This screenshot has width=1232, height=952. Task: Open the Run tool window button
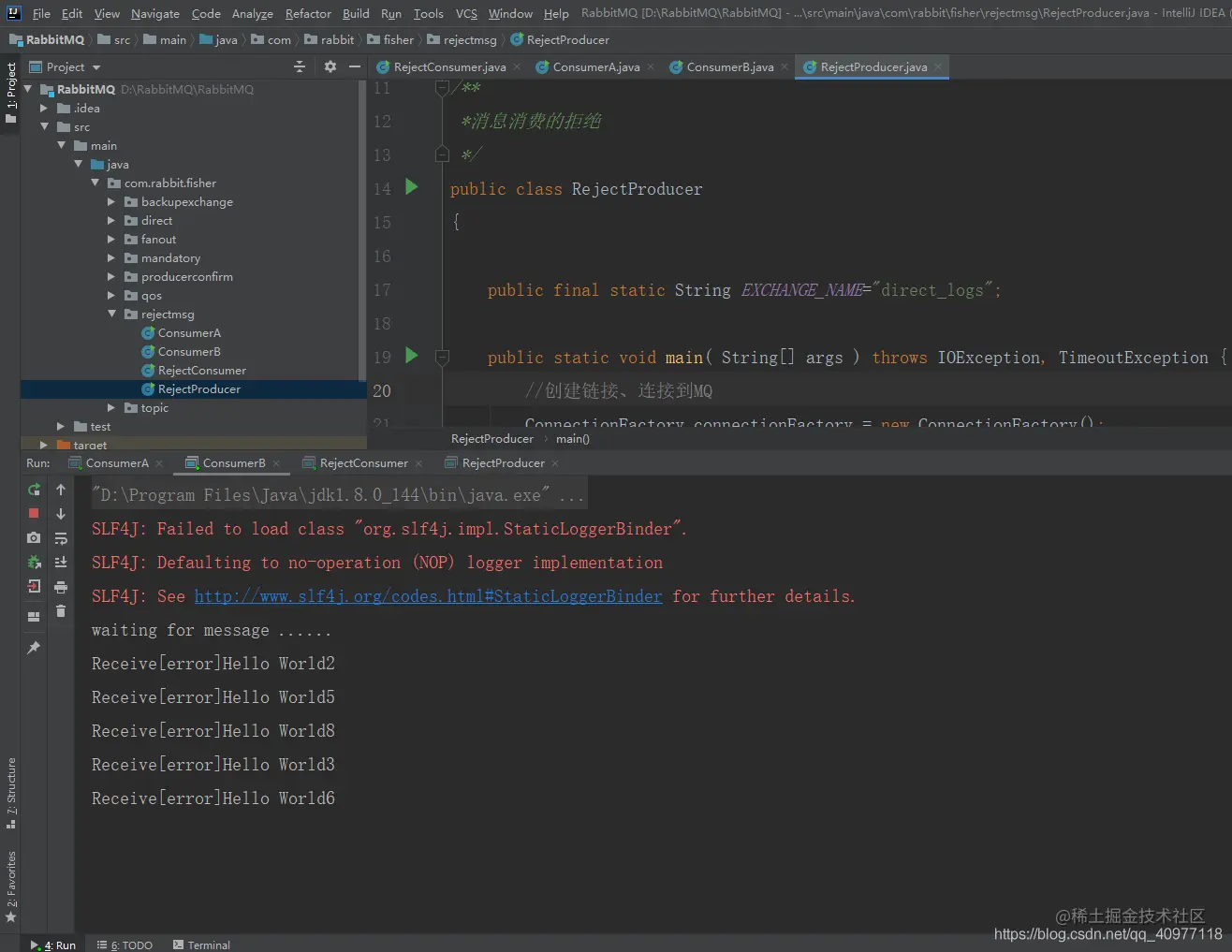click(54, 945)
